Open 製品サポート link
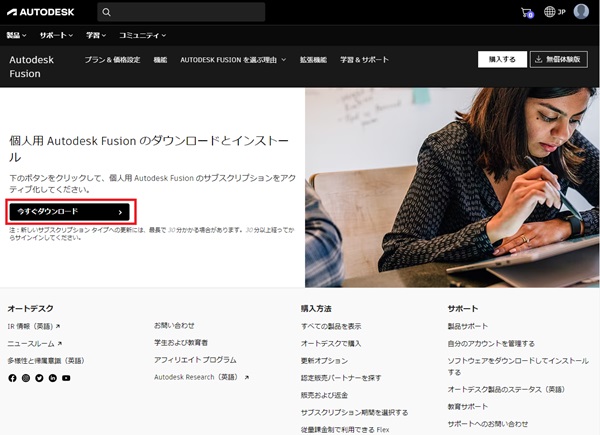 coord(468,326)
